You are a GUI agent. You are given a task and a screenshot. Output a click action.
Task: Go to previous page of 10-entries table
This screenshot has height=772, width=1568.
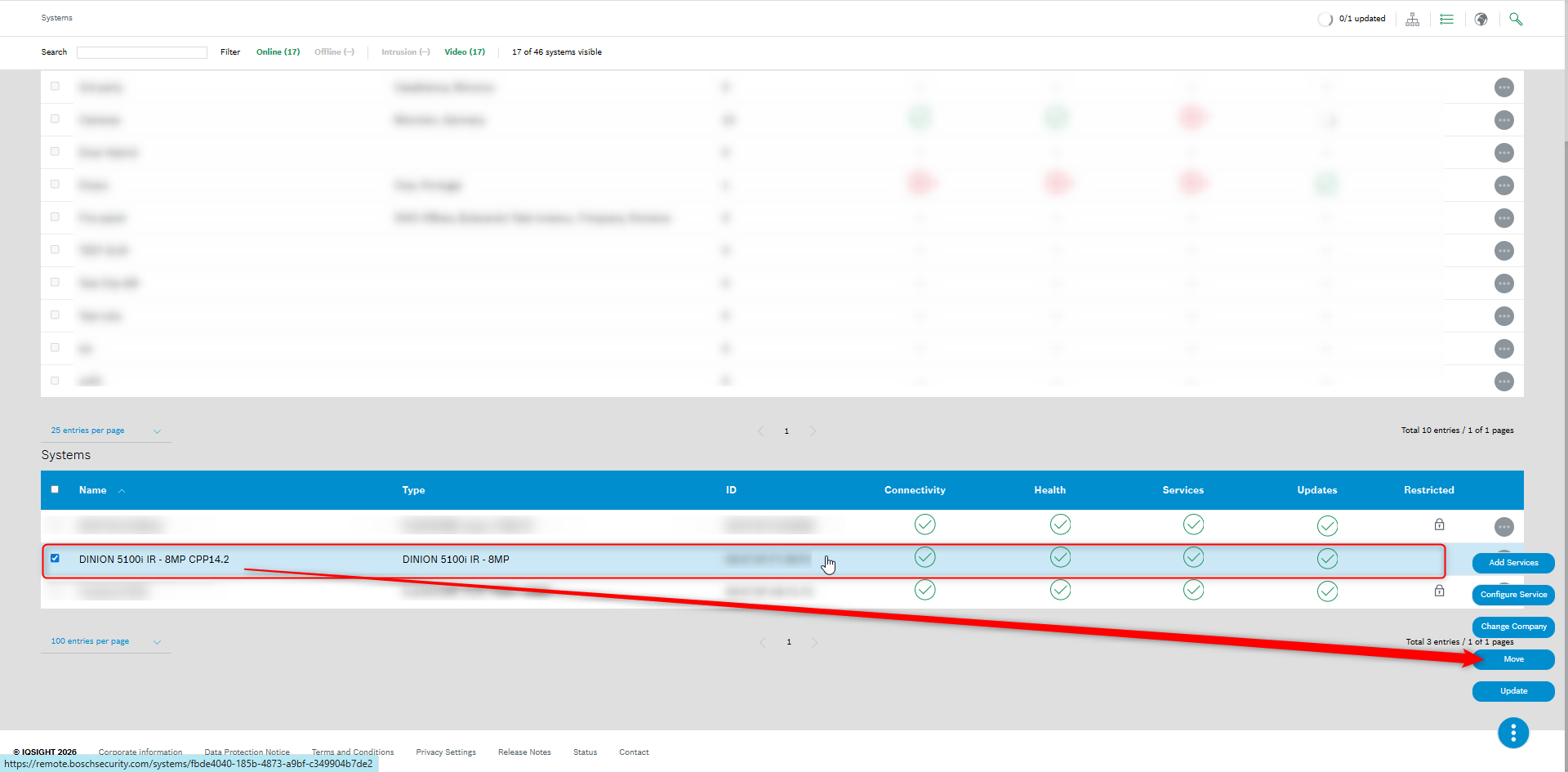pos(761,431)
